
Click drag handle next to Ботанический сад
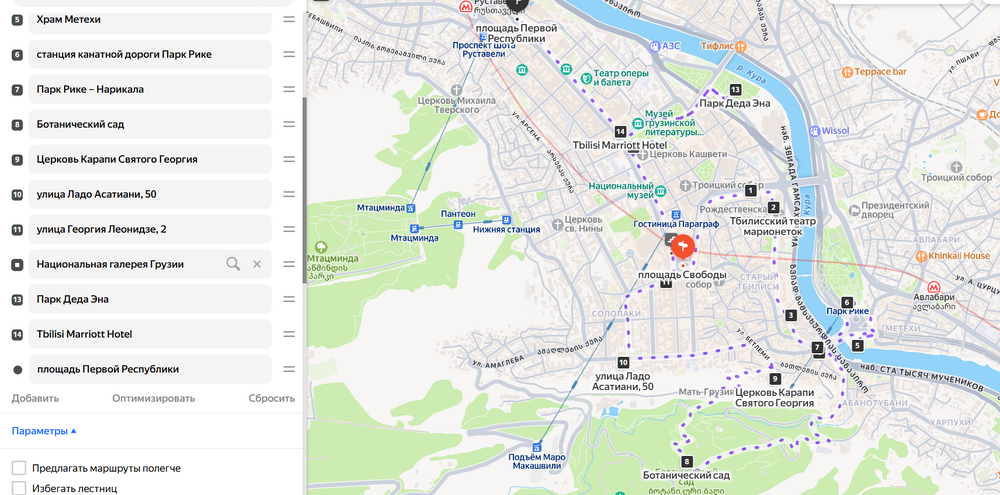(x=288, y=124)
